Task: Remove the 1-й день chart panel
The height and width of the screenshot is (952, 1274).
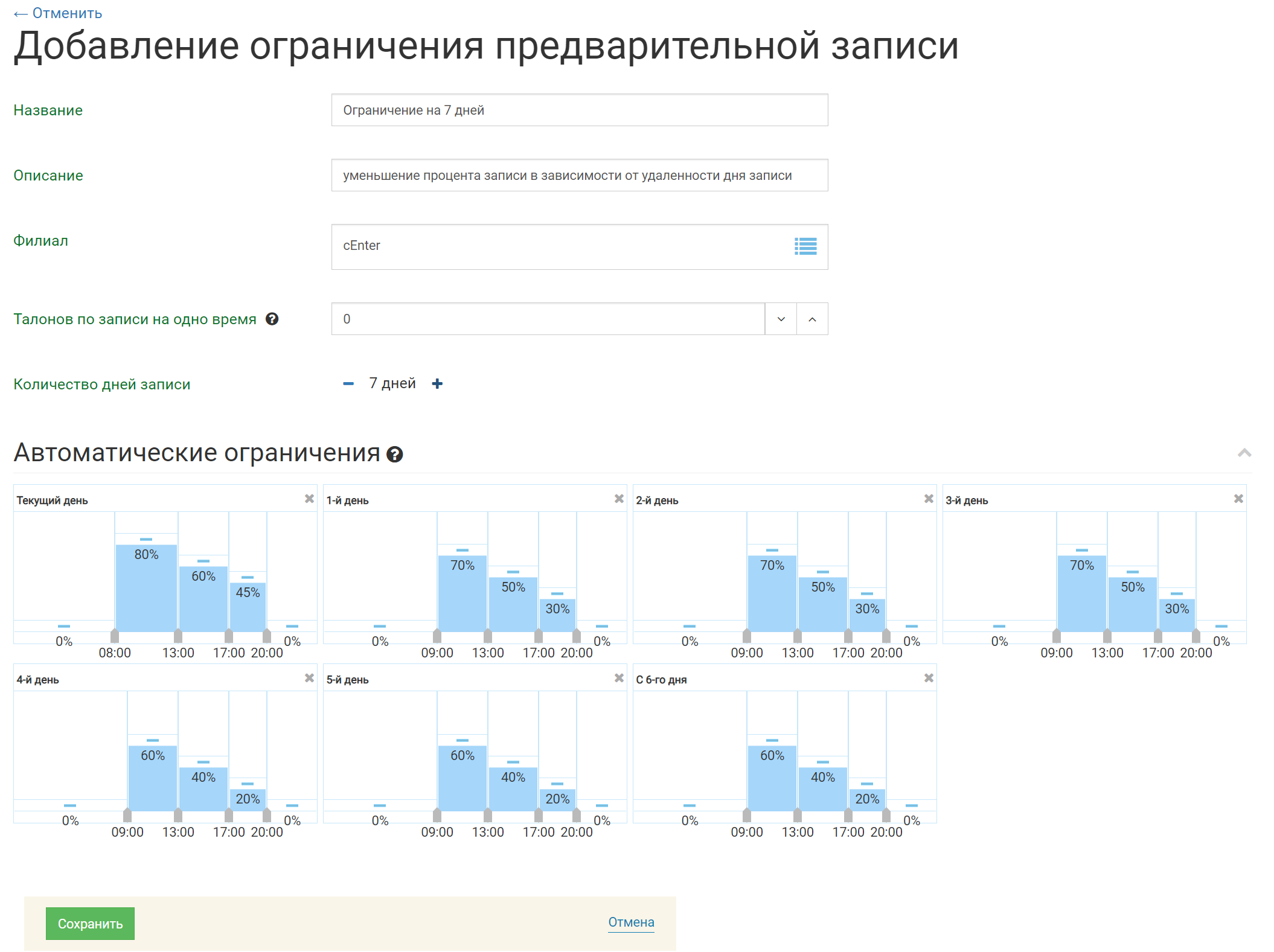Action: pos(619,499)
